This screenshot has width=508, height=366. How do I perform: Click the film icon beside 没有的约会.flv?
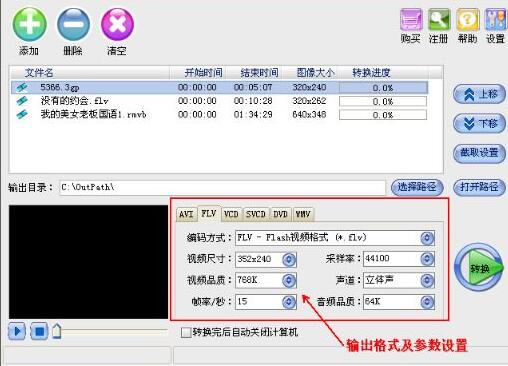(x=22, y=101)
